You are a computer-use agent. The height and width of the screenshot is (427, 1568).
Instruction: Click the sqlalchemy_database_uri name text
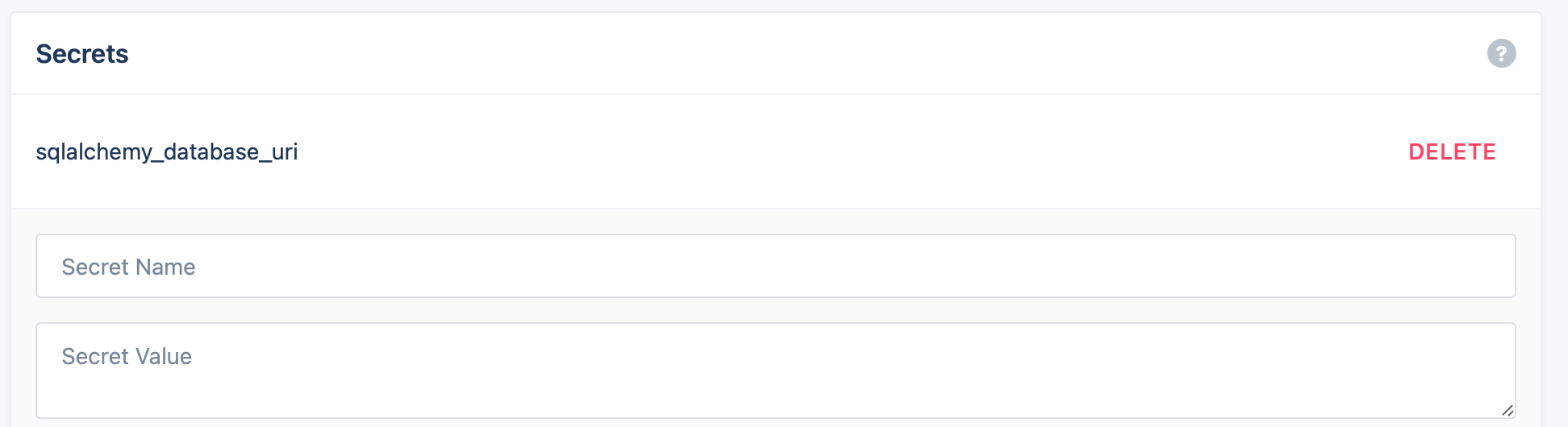167,152
